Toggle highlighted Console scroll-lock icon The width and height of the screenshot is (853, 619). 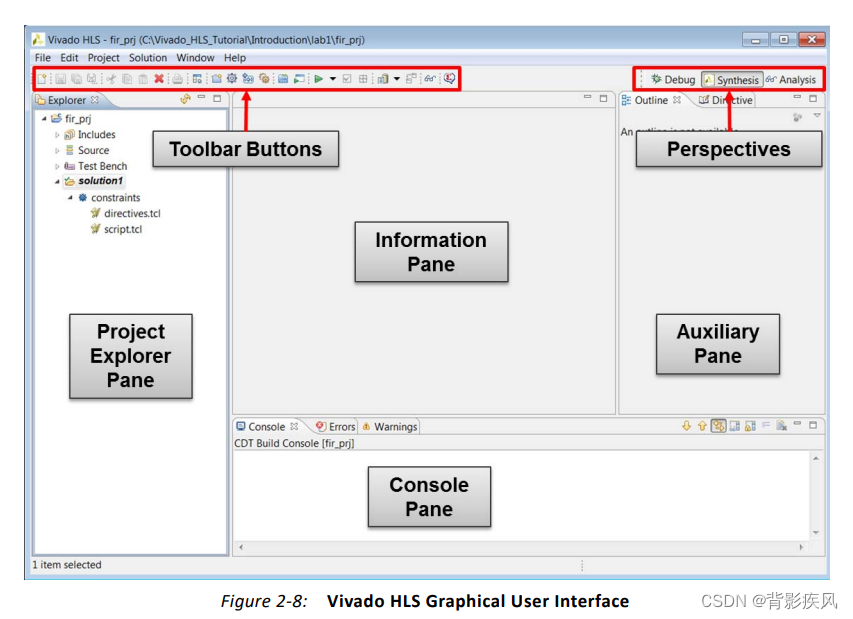(719, 426)
